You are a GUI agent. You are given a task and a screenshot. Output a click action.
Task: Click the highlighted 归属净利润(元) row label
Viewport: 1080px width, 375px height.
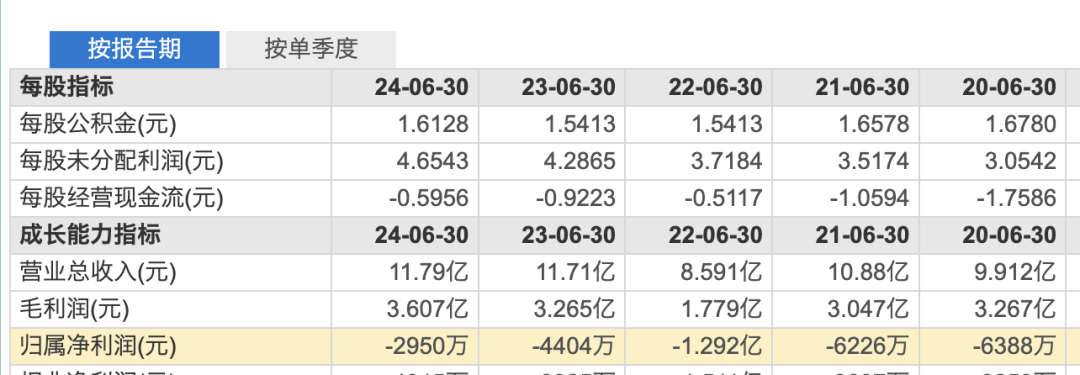98,346
